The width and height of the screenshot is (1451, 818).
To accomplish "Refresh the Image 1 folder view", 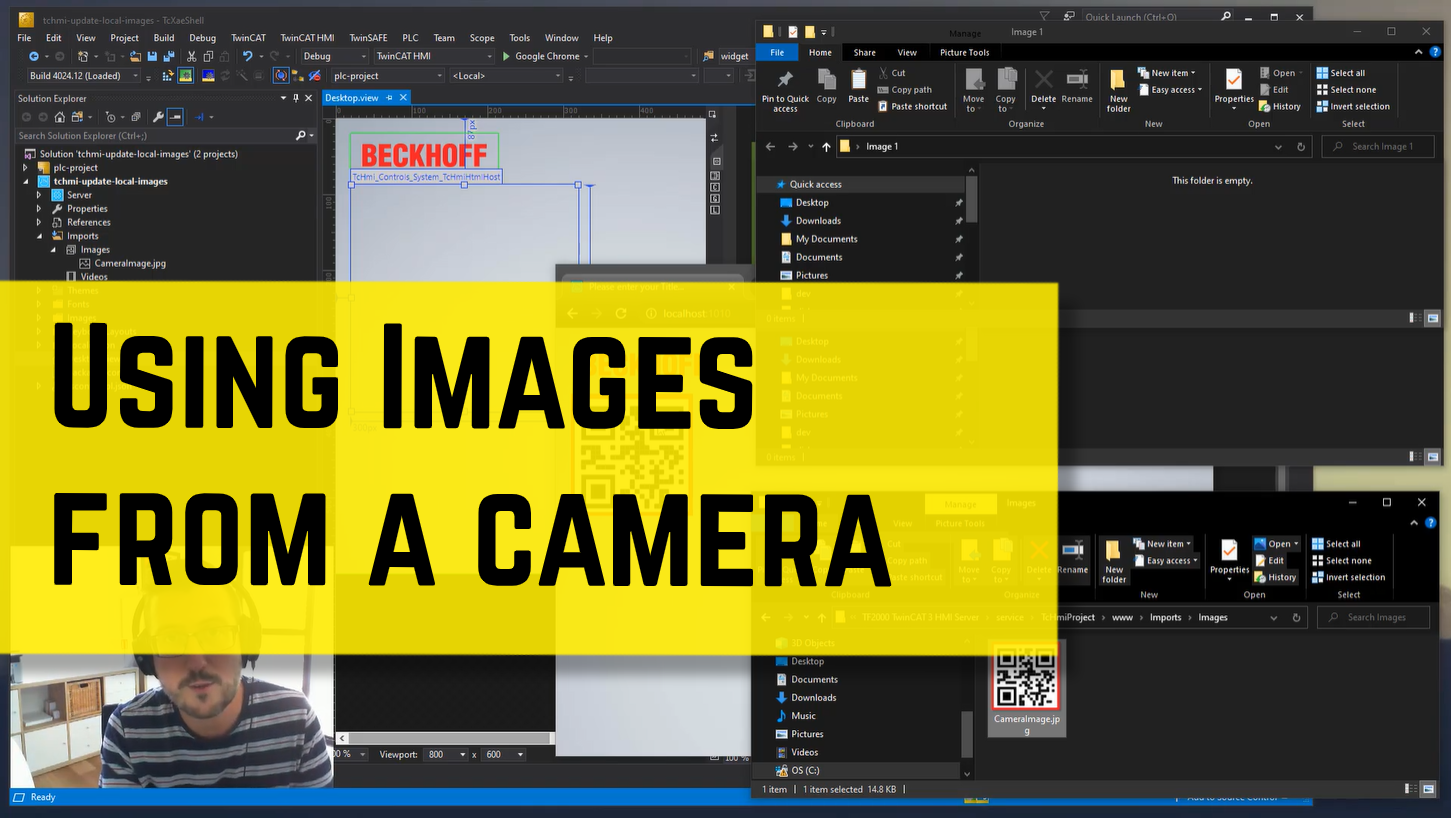I will point(1301,146).
